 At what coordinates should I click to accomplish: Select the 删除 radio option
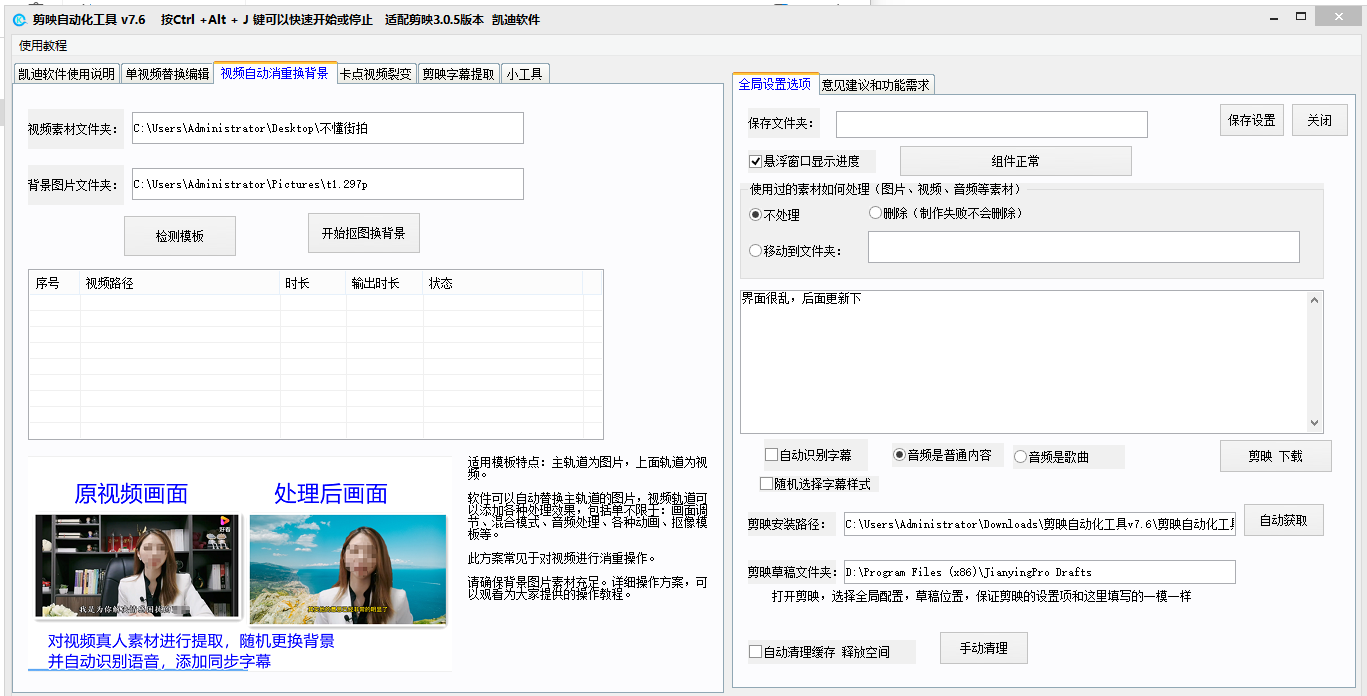[876, 213]
